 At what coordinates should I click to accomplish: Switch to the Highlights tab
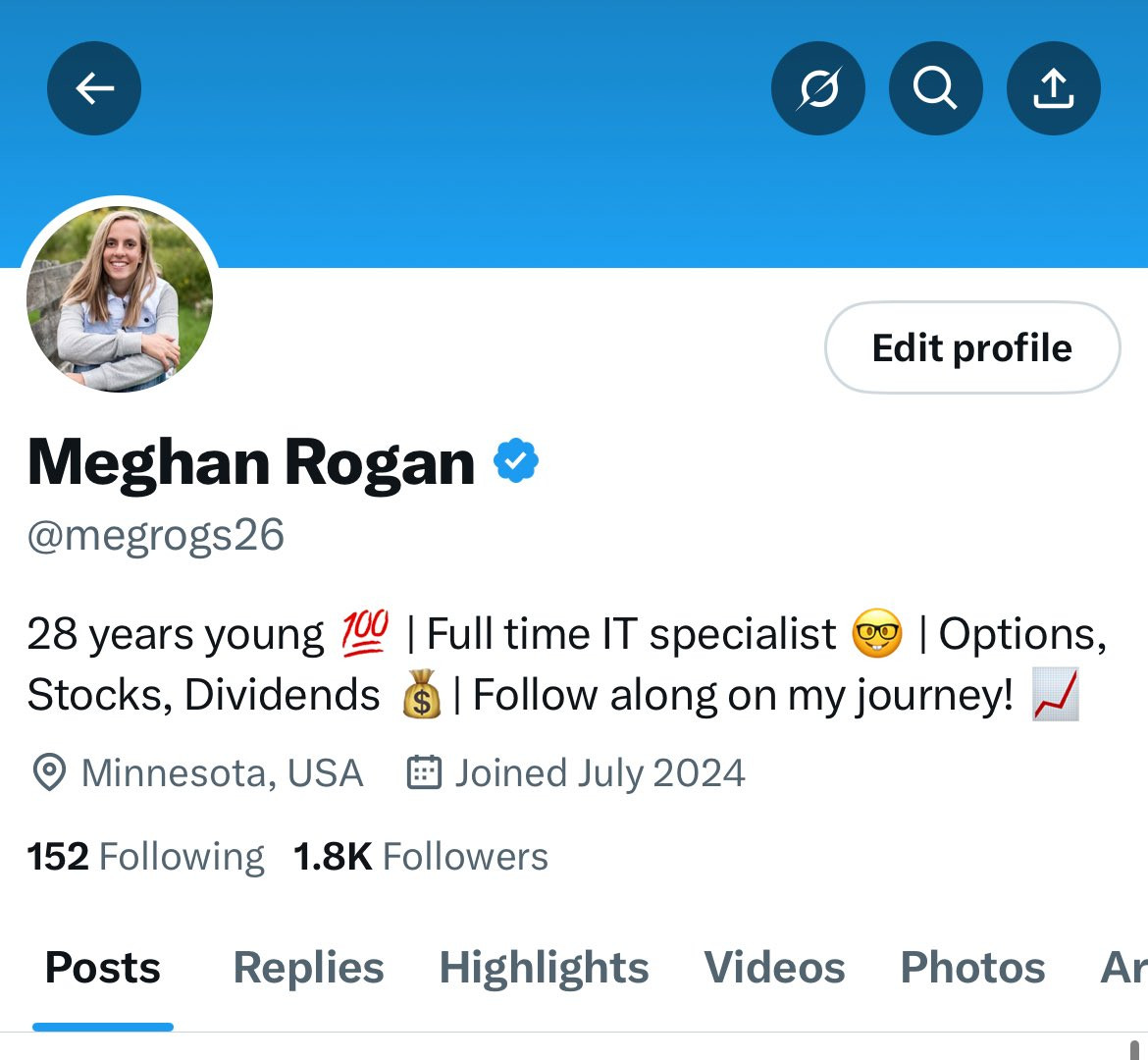[544, 968]
